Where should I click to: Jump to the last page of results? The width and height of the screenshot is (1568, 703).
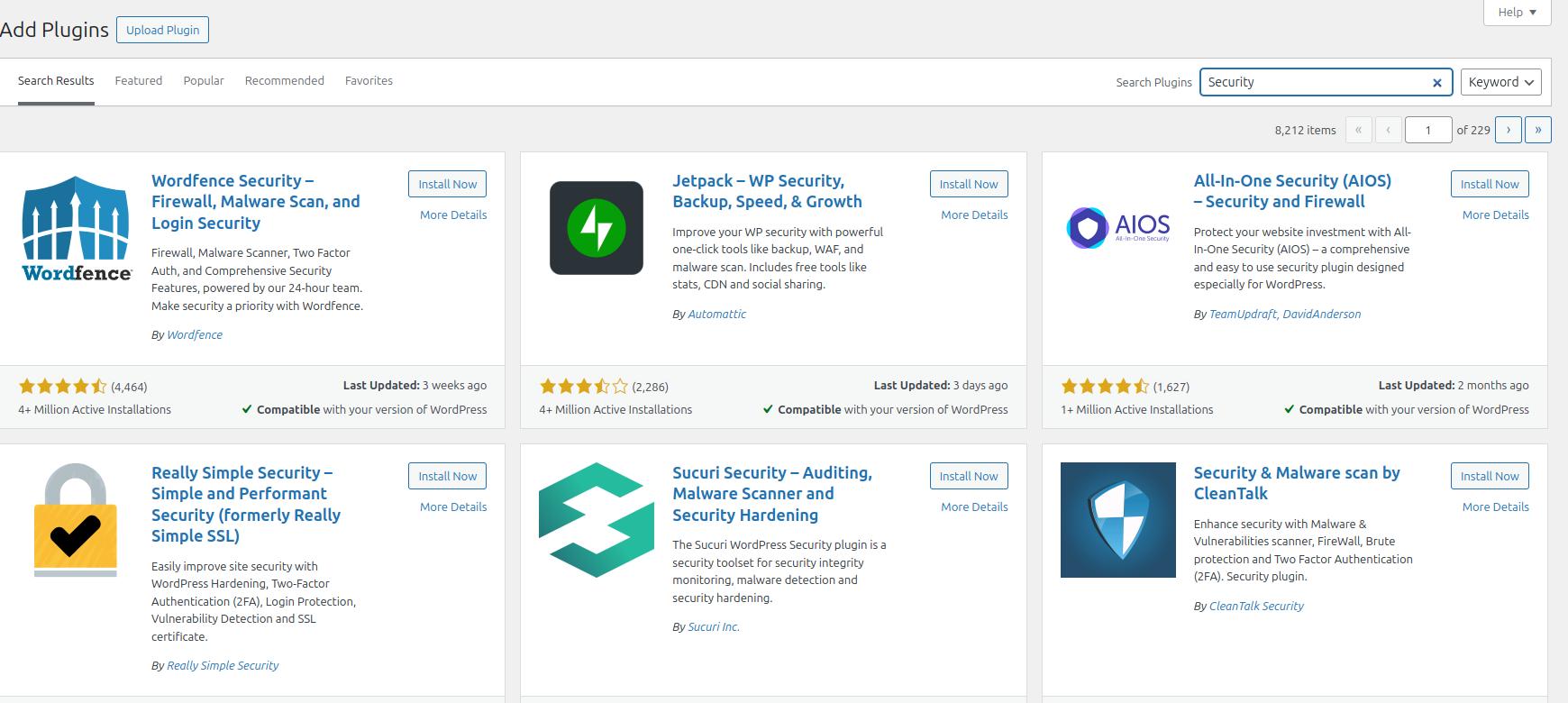(x=1537, y=130)
